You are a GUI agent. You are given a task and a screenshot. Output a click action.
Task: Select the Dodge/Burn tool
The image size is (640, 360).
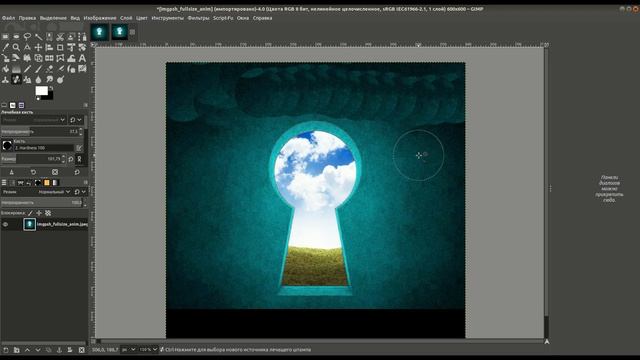(60, 80)
